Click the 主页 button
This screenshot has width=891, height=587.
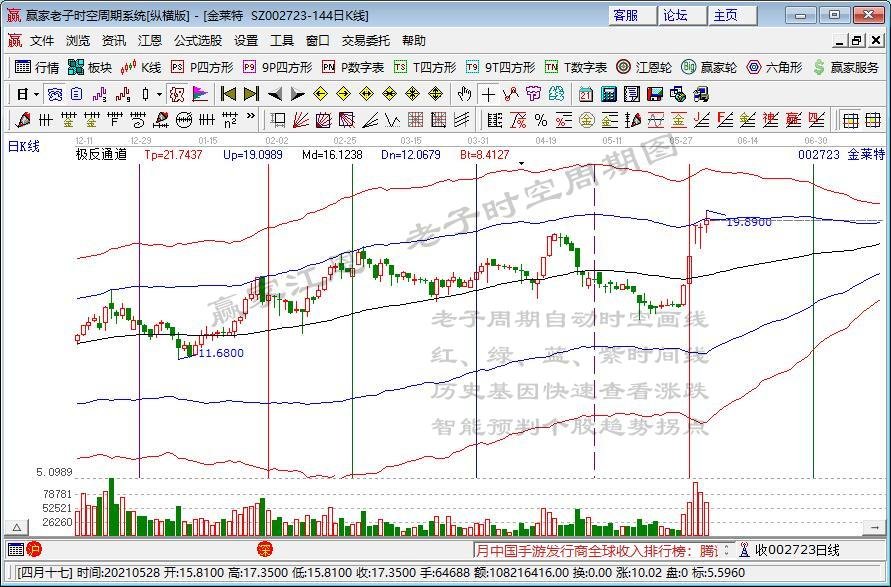[732, 15]
